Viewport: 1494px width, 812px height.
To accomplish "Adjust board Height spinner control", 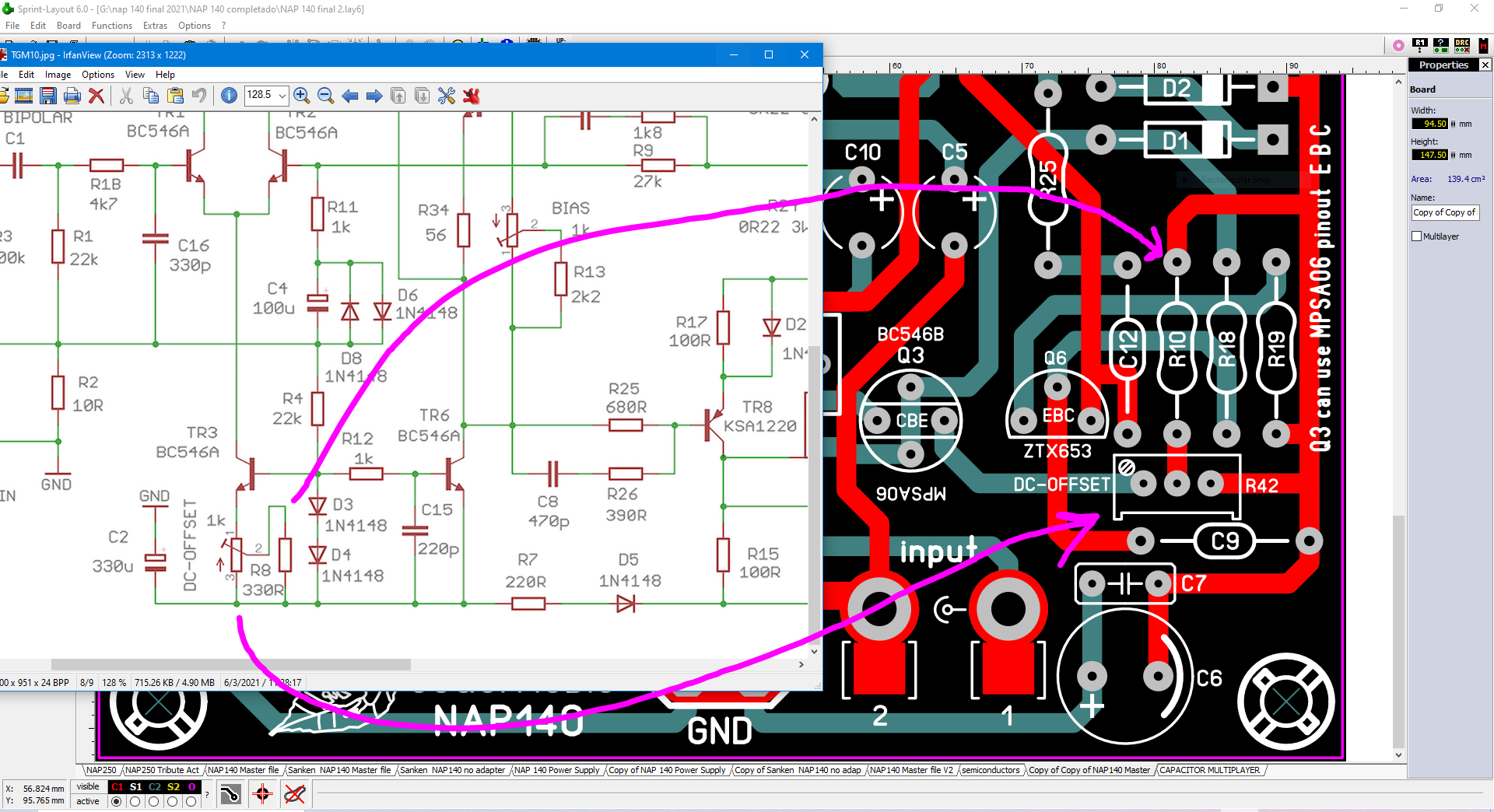I will click(x=1453, y=155).
